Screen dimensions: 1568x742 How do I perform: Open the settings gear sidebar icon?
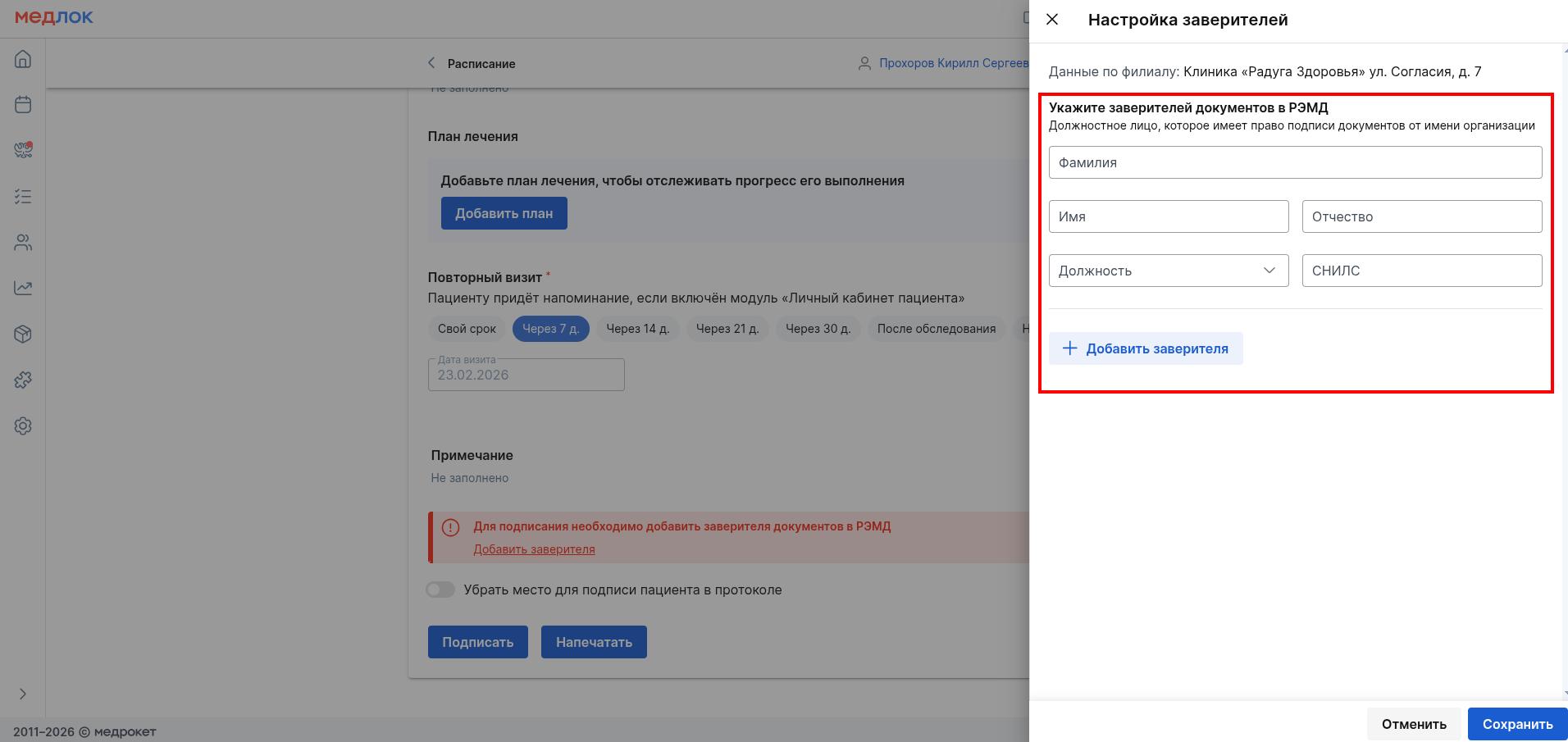pyautogui.click(x=23, y=426)
